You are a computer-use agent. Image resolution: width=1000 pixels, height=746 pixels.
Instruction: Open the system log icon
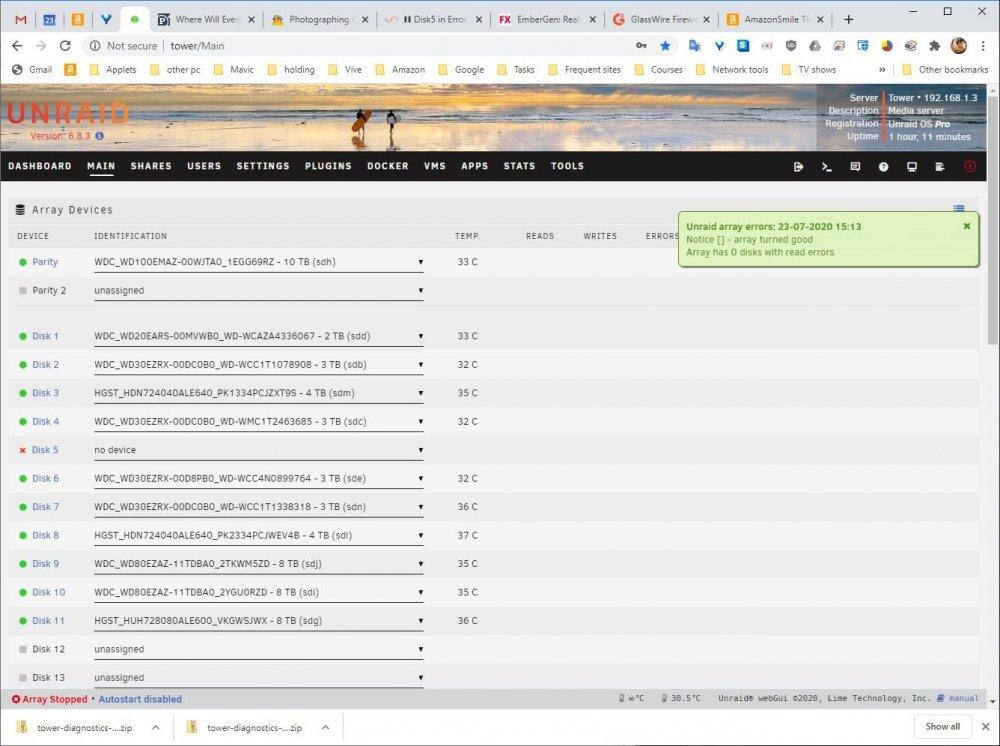coord(940,166)
